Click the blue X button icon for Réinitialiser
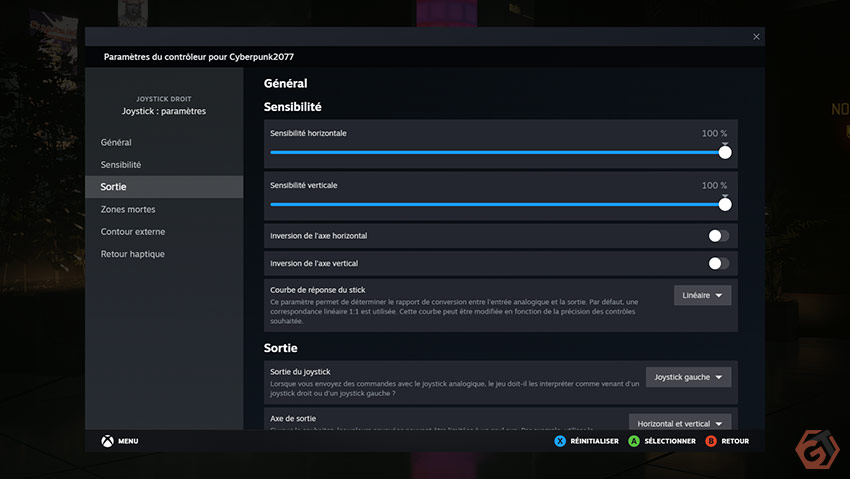The image size is (850, 479). tap(560, 441)
